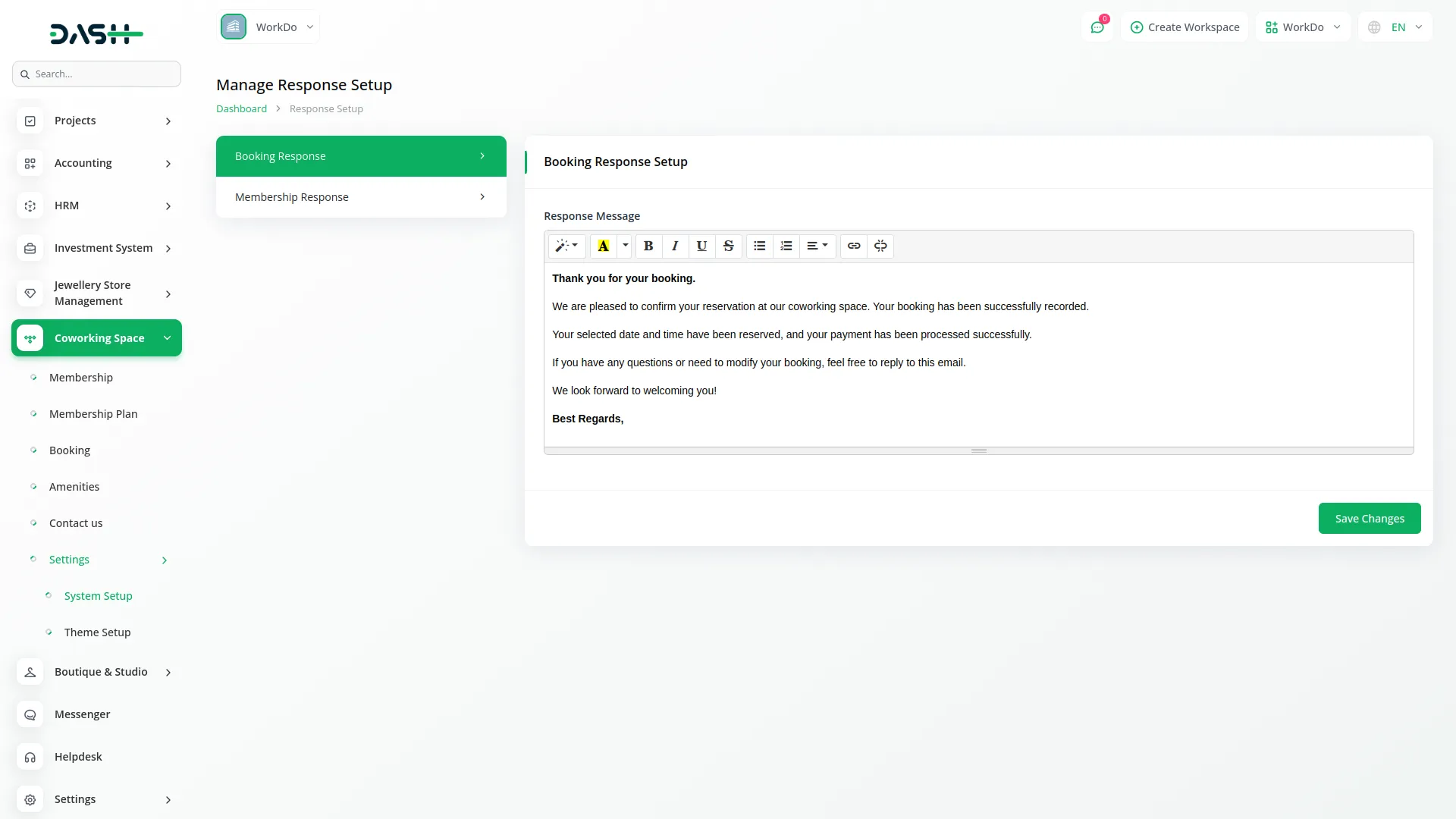Insert an unordered bullet list
The image size is (1456, 819).
pyautogui.click(x=759, y=246)
